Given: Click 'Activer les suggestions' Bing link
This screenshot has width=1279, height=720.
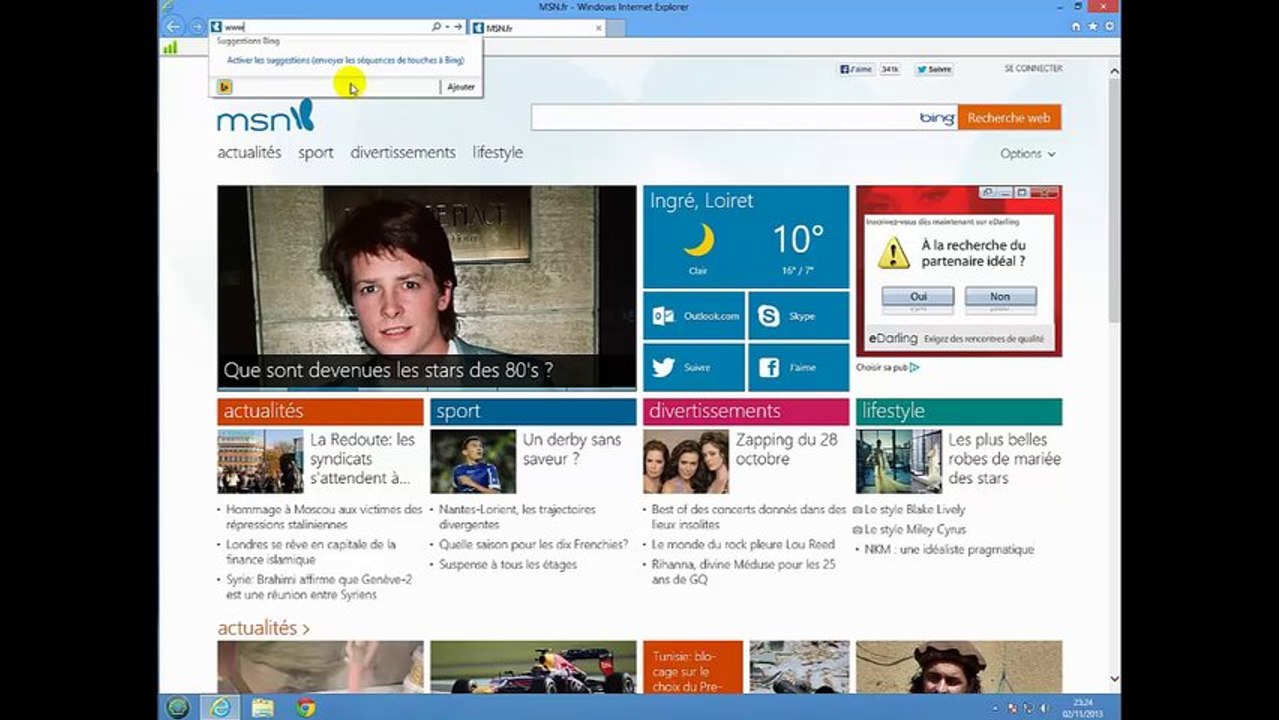Looking at the screenshot, I should click(x=345, y=61).
